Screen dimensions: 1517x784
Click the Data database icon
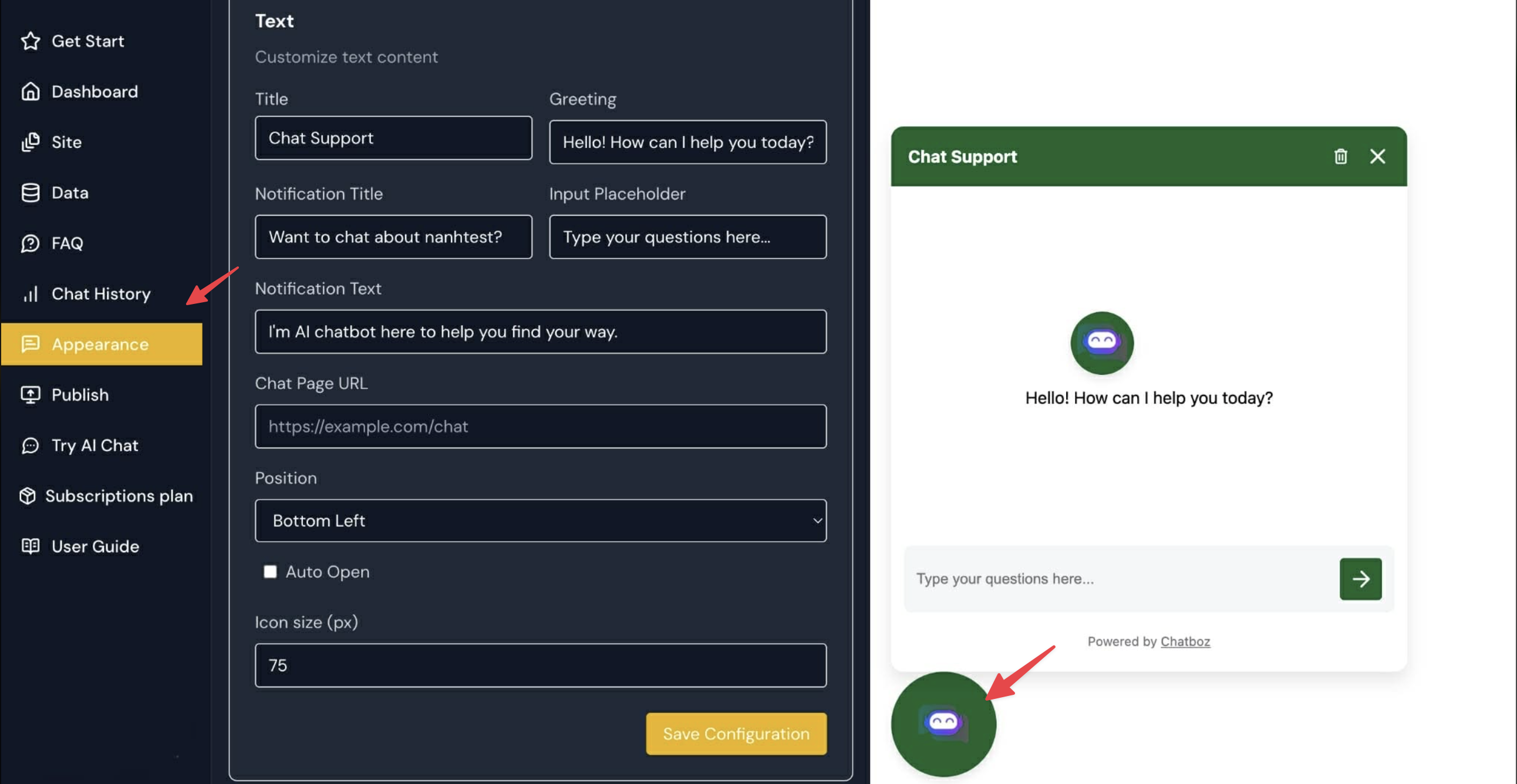coord(31,192)
